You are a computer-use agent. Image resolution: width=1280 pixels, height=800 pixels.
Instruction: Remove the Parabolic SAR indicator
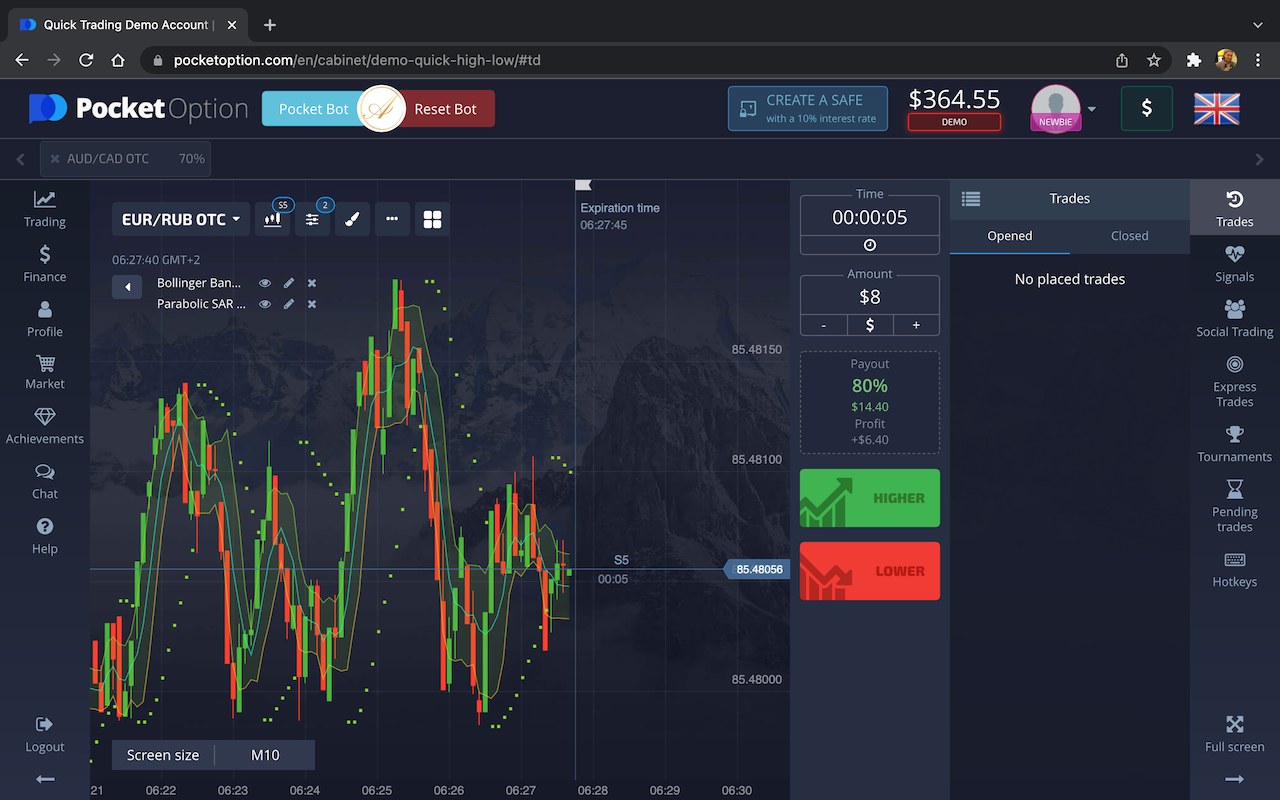(x=312, y=304)
